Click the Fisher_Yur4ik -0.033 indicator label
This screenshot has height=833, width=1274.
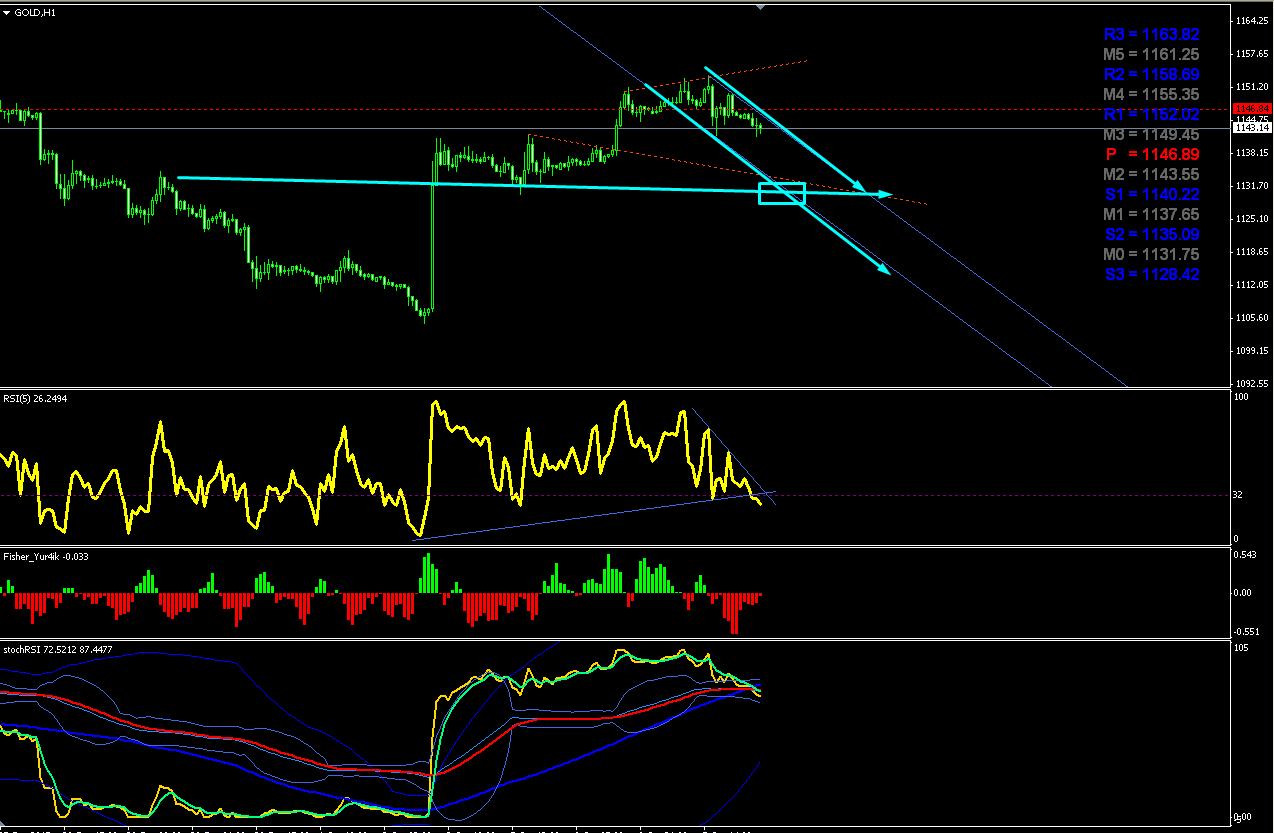[x=46, y=556]
